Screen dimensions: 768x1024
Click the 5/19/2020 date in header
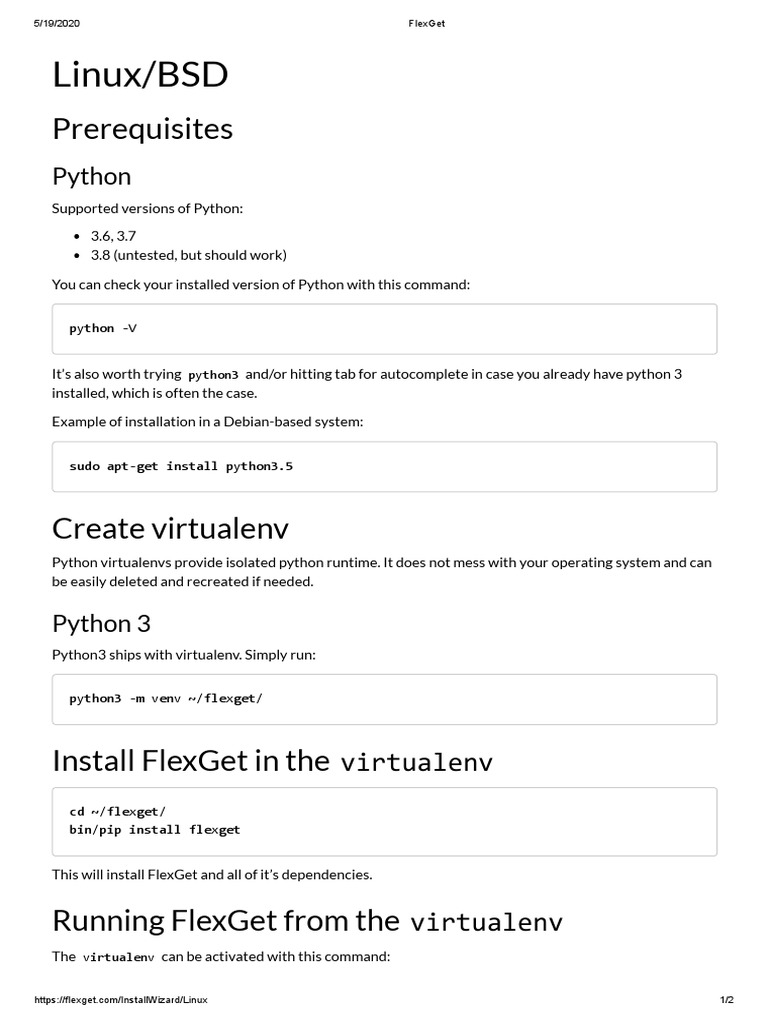(58, 23)
